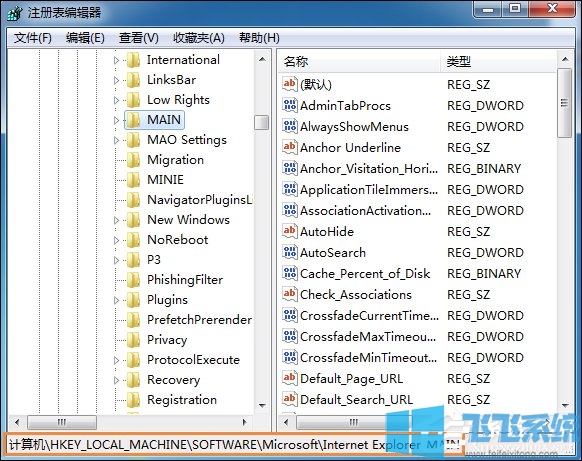Click tree pane scroll-up arrow
Viewport: 582px width, 461px height.
click(262, 59)
